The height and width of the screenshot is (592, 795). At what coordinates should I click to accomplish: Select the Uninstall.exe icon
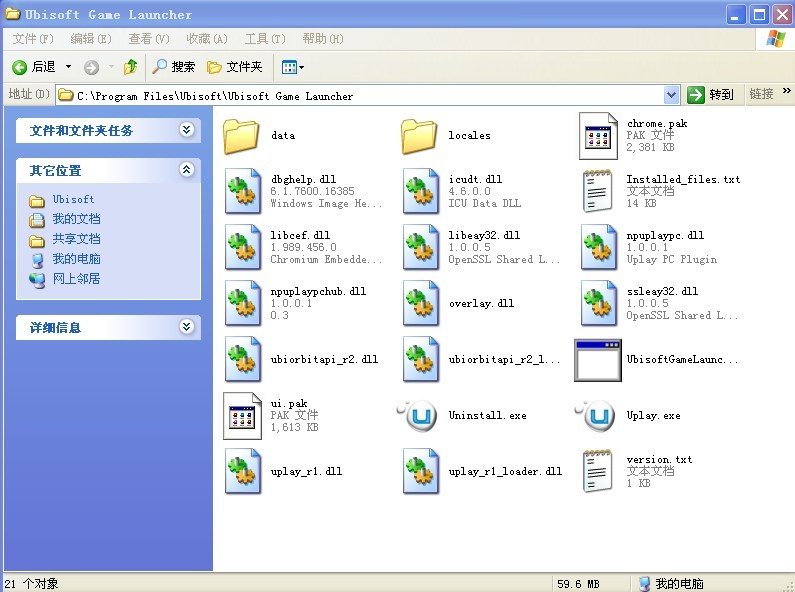tap(421, 416)
